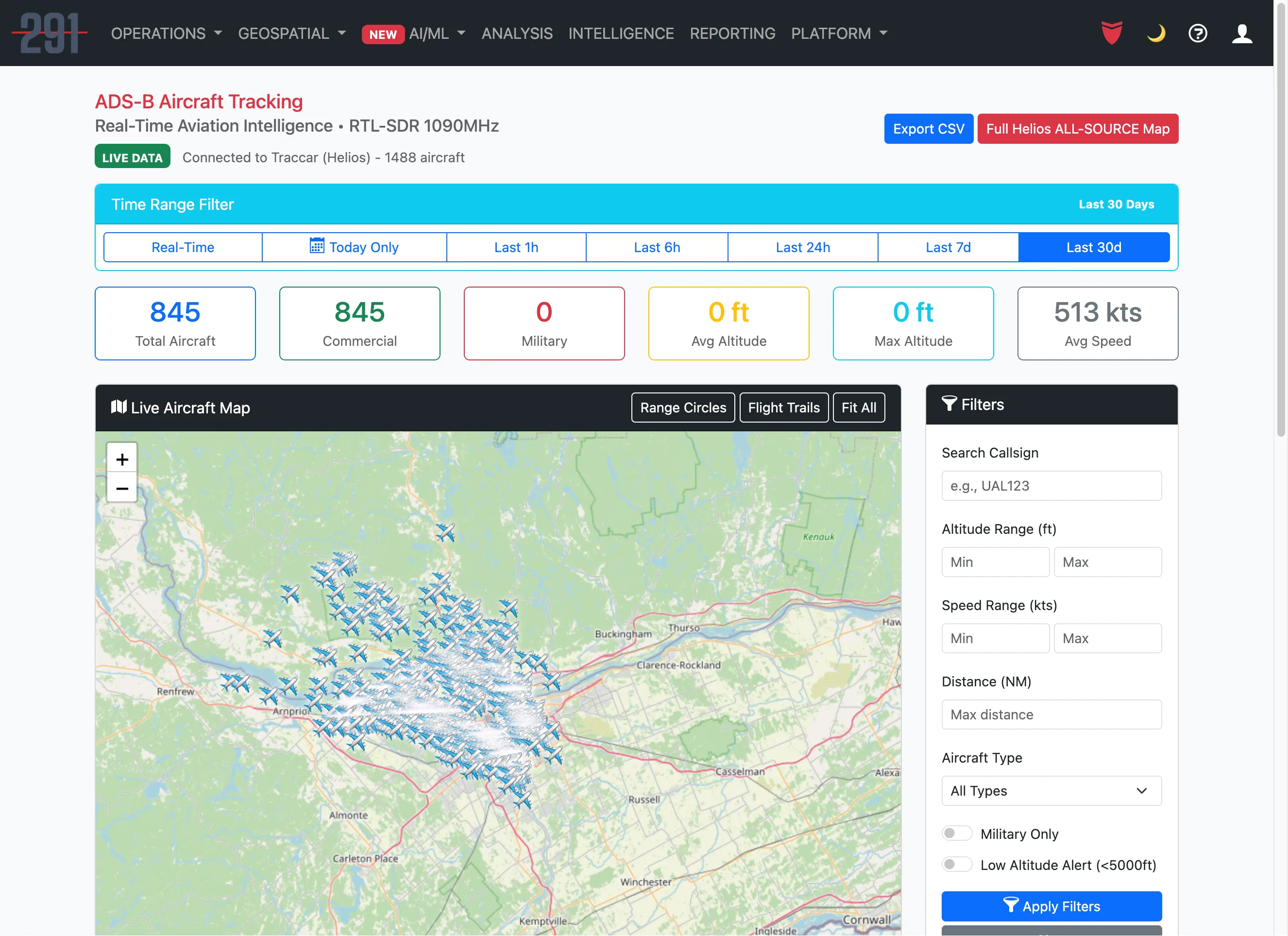Zoom out on the map with the minus icon

click(121, 488)
